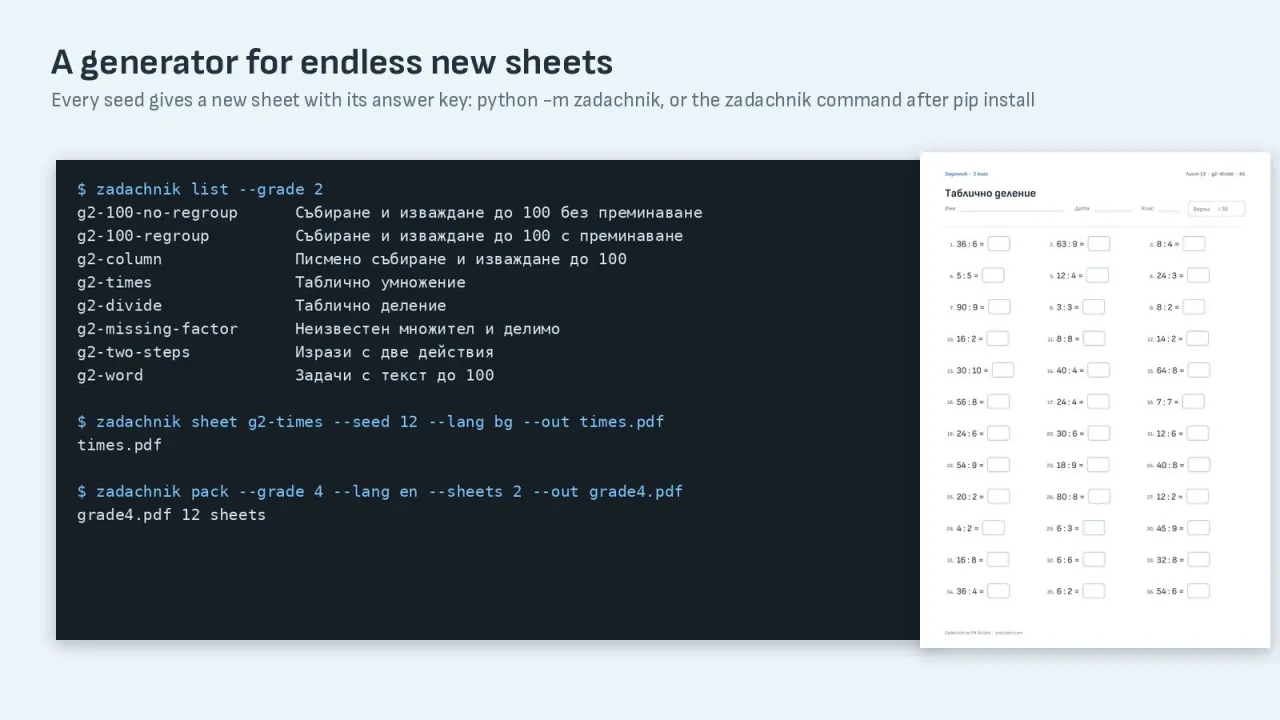Click the slide title 'A generator for endless new sheets'
The image size is (1280, 720).
332,62
